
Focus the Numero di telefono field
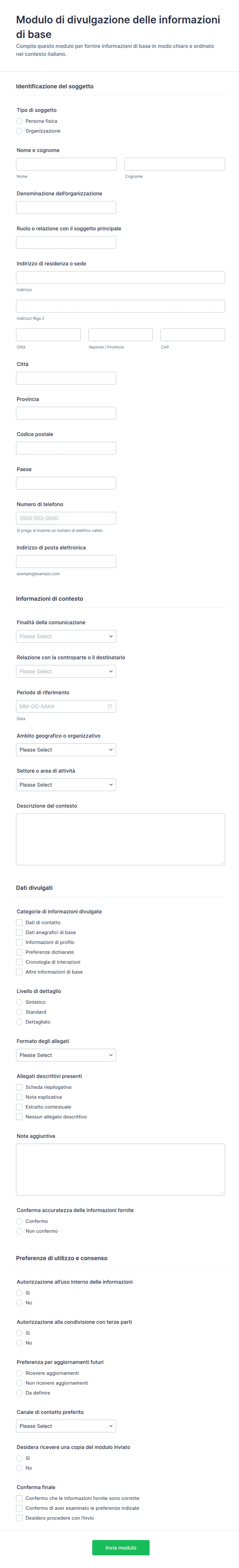coord(66,519)
